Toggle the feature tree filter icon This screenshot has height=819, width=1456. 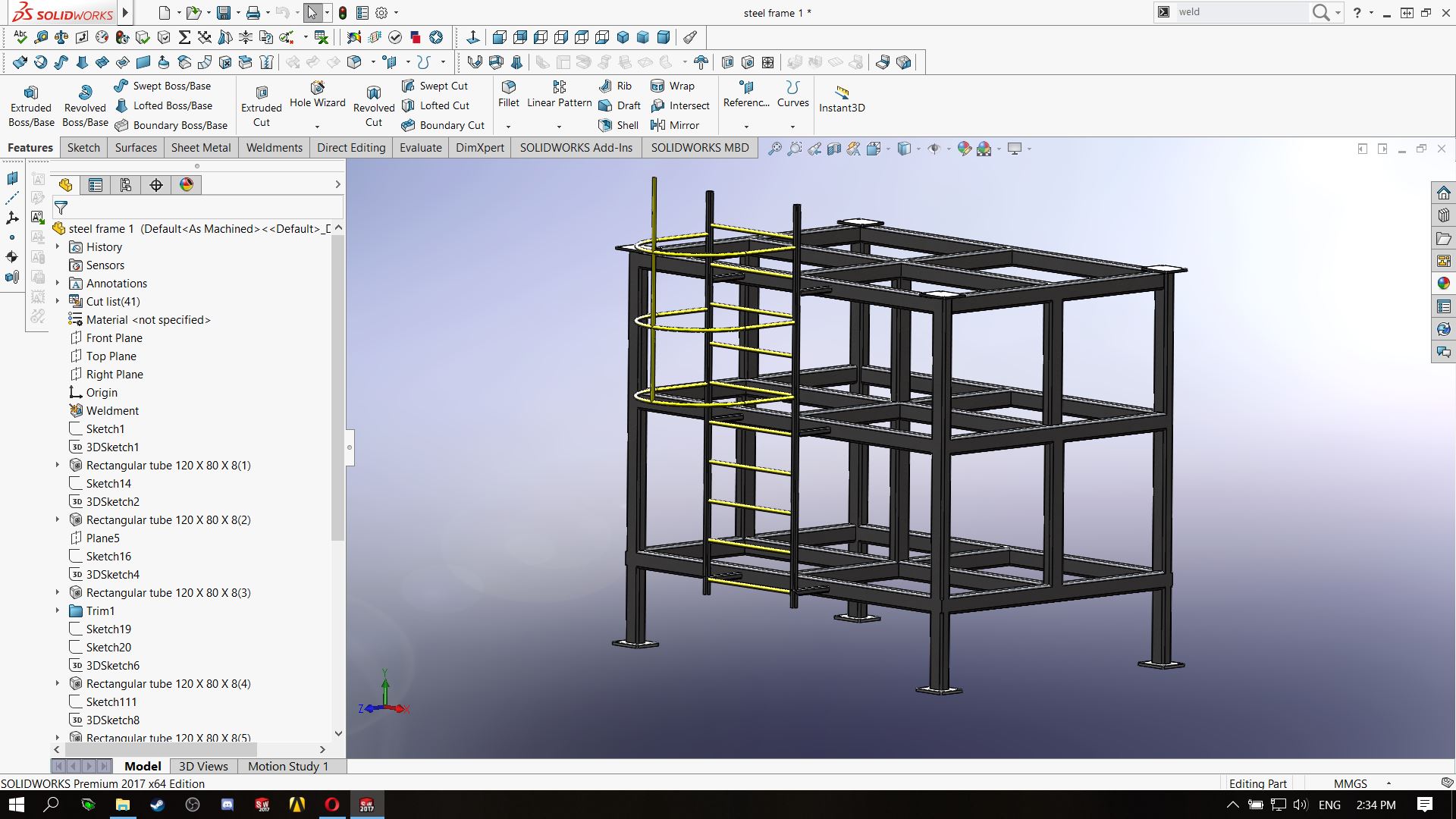click(61, 207)
